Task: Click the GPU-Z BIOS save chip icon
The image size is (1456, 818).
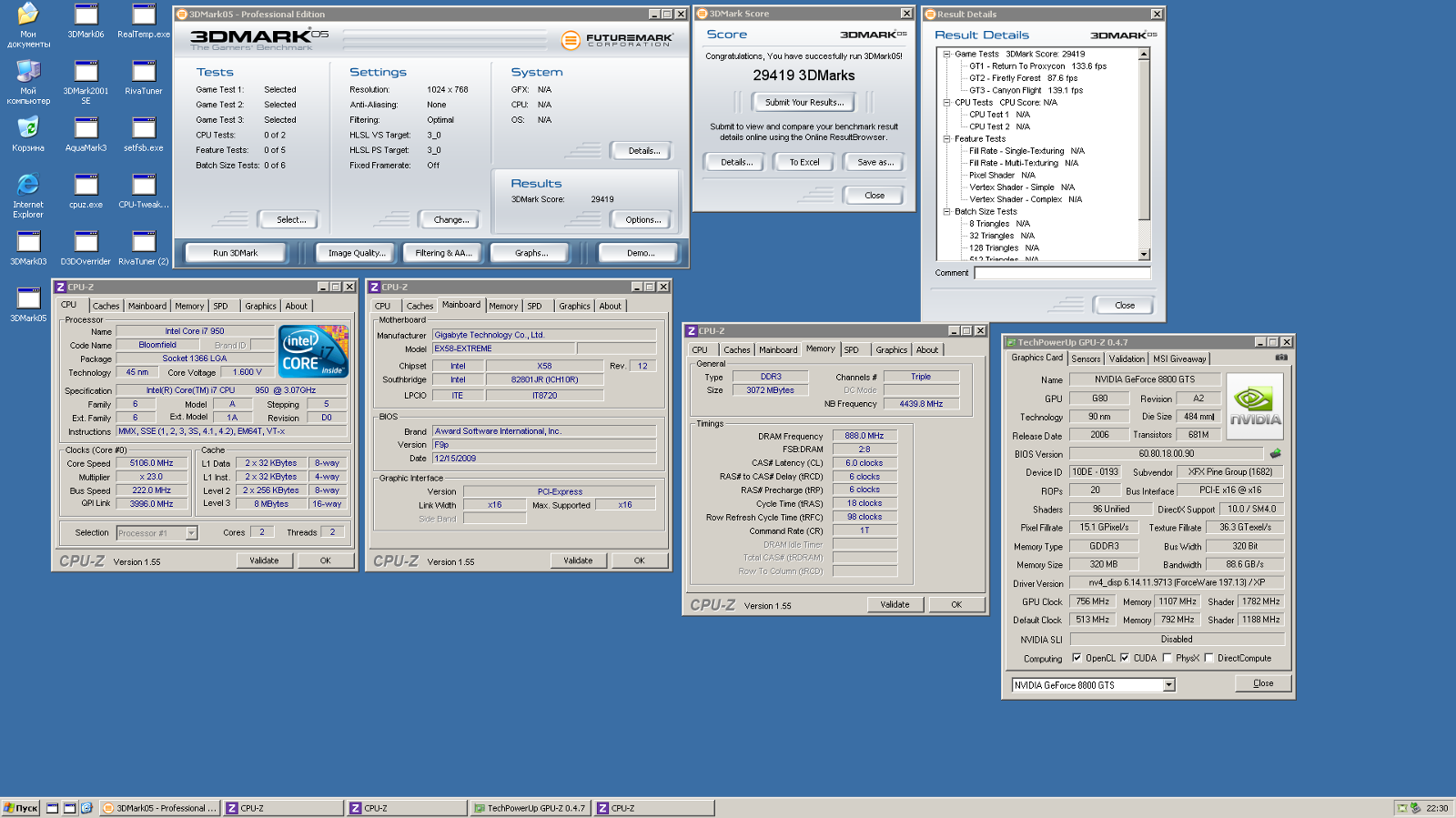Action: (1276, 453)
